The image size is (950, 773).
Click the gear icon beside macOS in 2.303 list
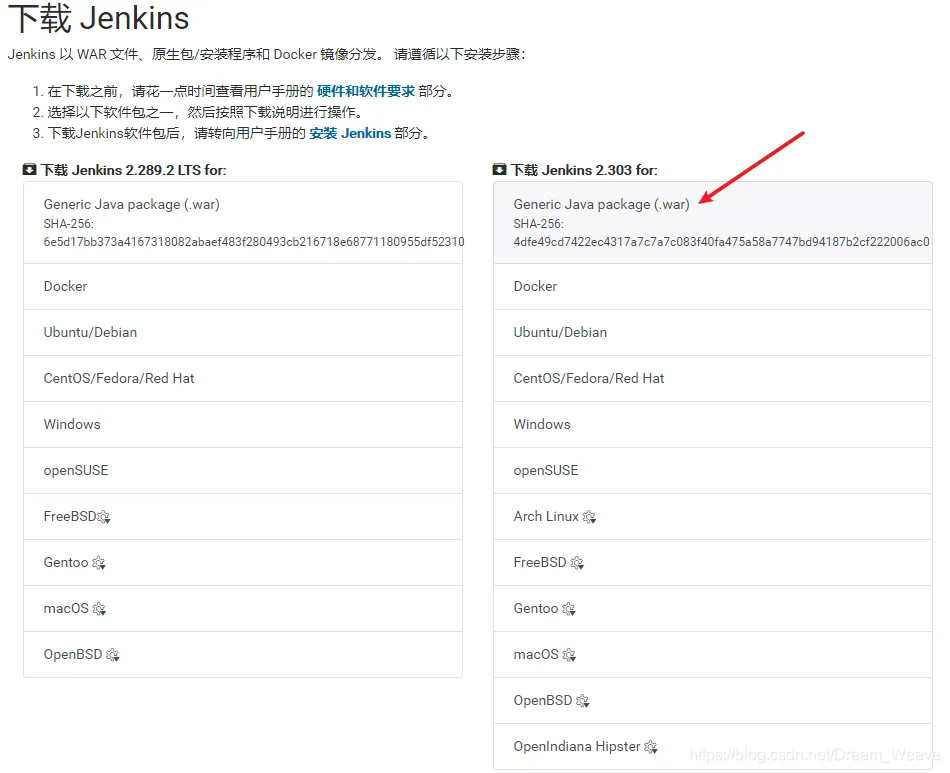click(x=569, y=655)
